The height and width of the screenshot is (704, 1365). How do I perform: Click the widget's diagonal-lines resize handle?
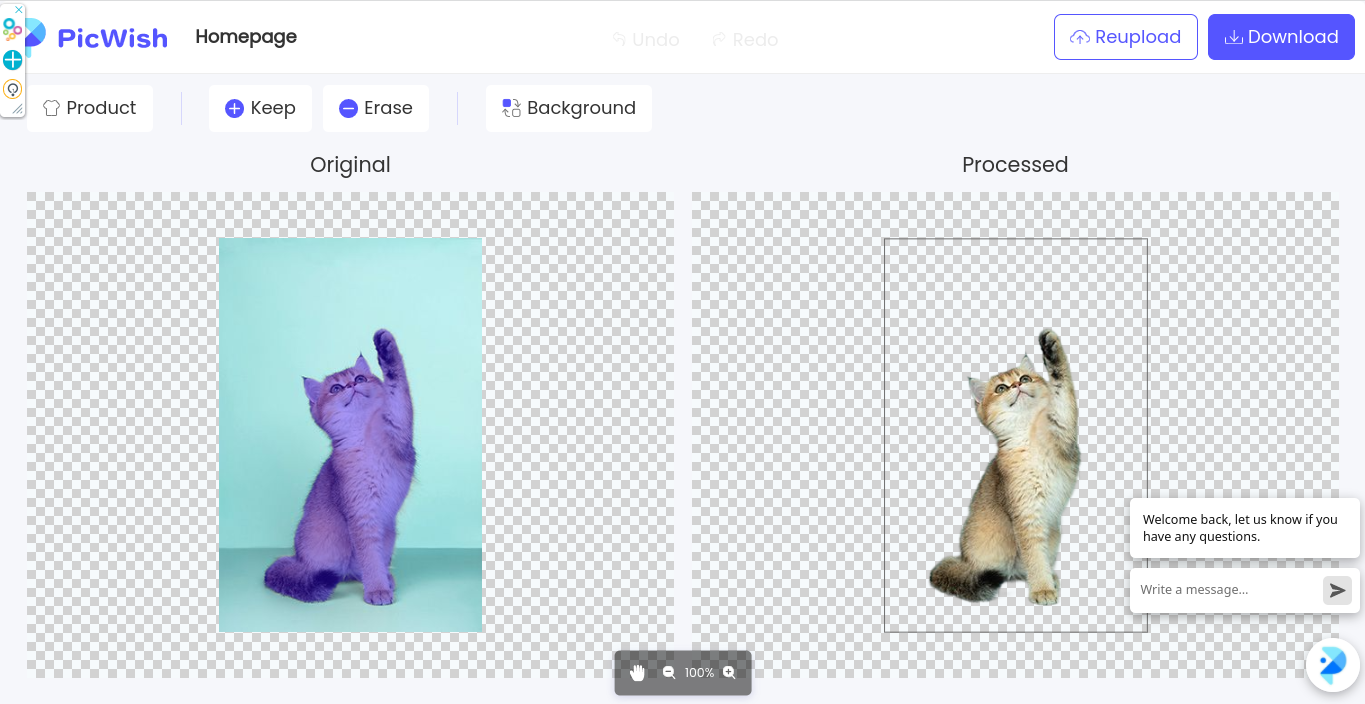[x=17, y=108]
